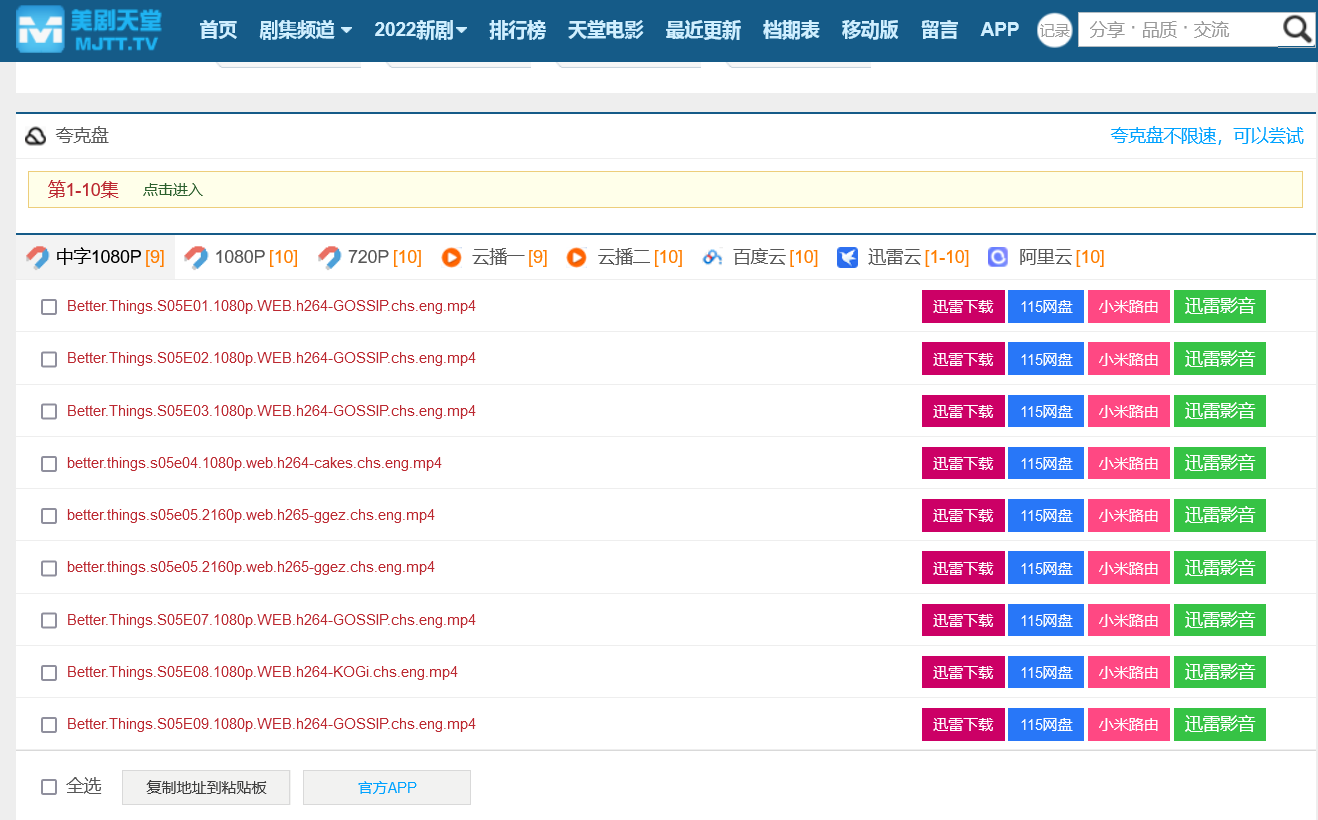Click 迅雷下载 for S05E07
1318x820 pixels.
pos(963,620)
